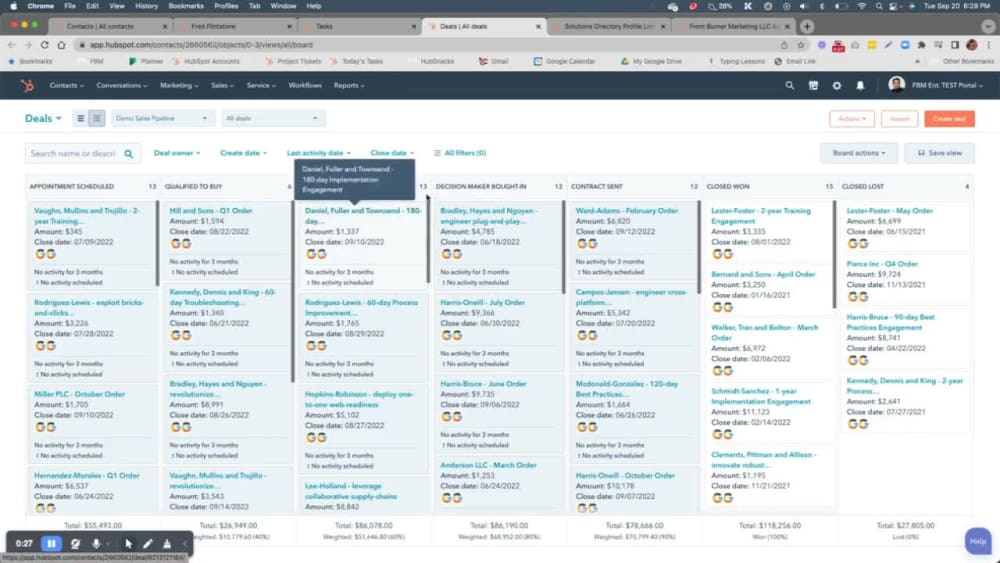Click the user avatar photo
Screen dimensions: 1000x563
click(896, 85)
